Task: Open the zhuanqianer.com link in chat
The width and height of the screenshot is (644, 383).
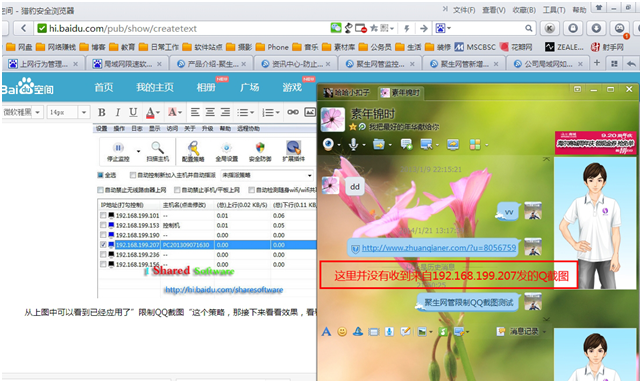Action: pyautogui.click(x=439, y=248)
